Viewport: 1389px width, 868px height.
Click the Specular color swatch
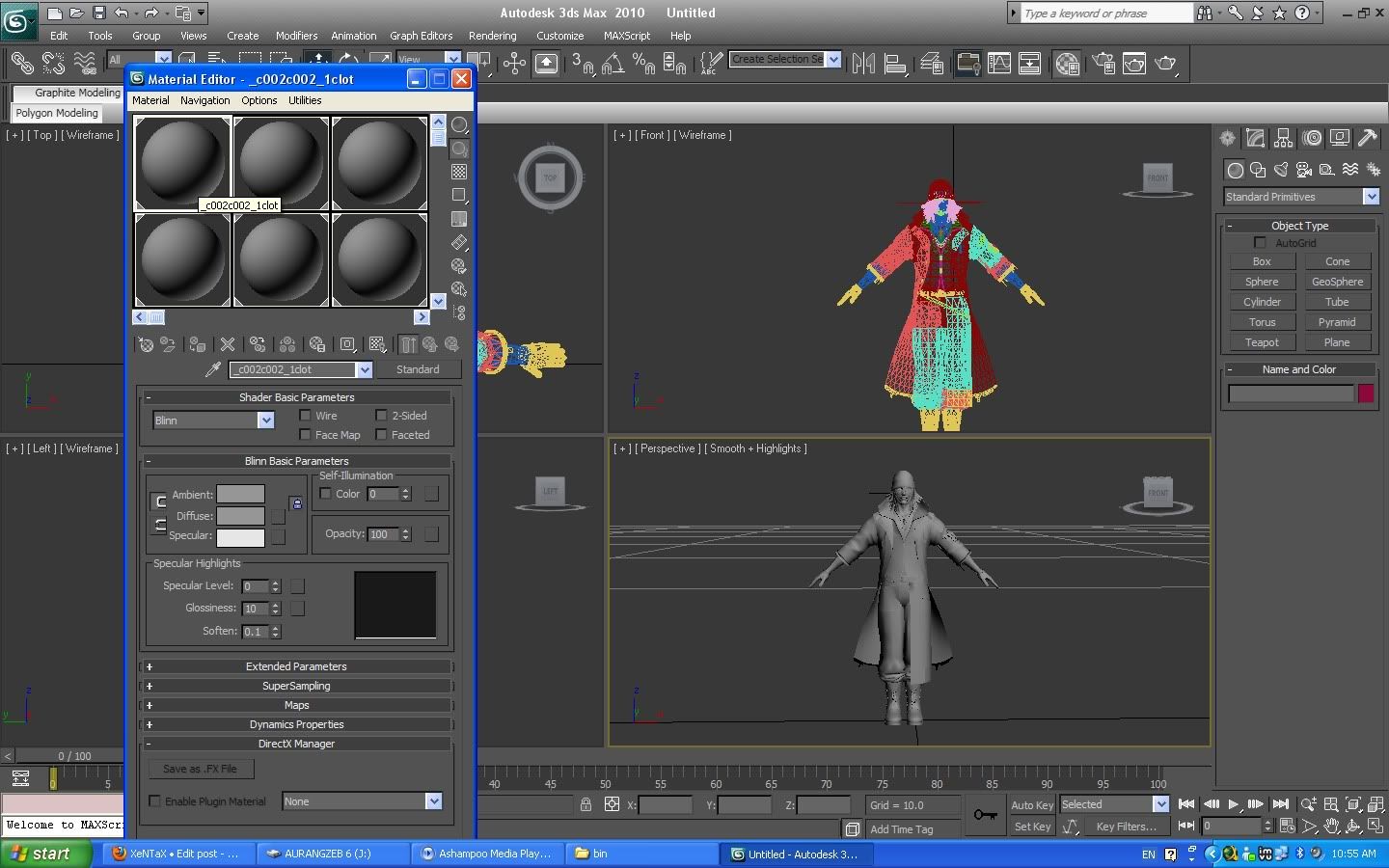coord(240,537)
